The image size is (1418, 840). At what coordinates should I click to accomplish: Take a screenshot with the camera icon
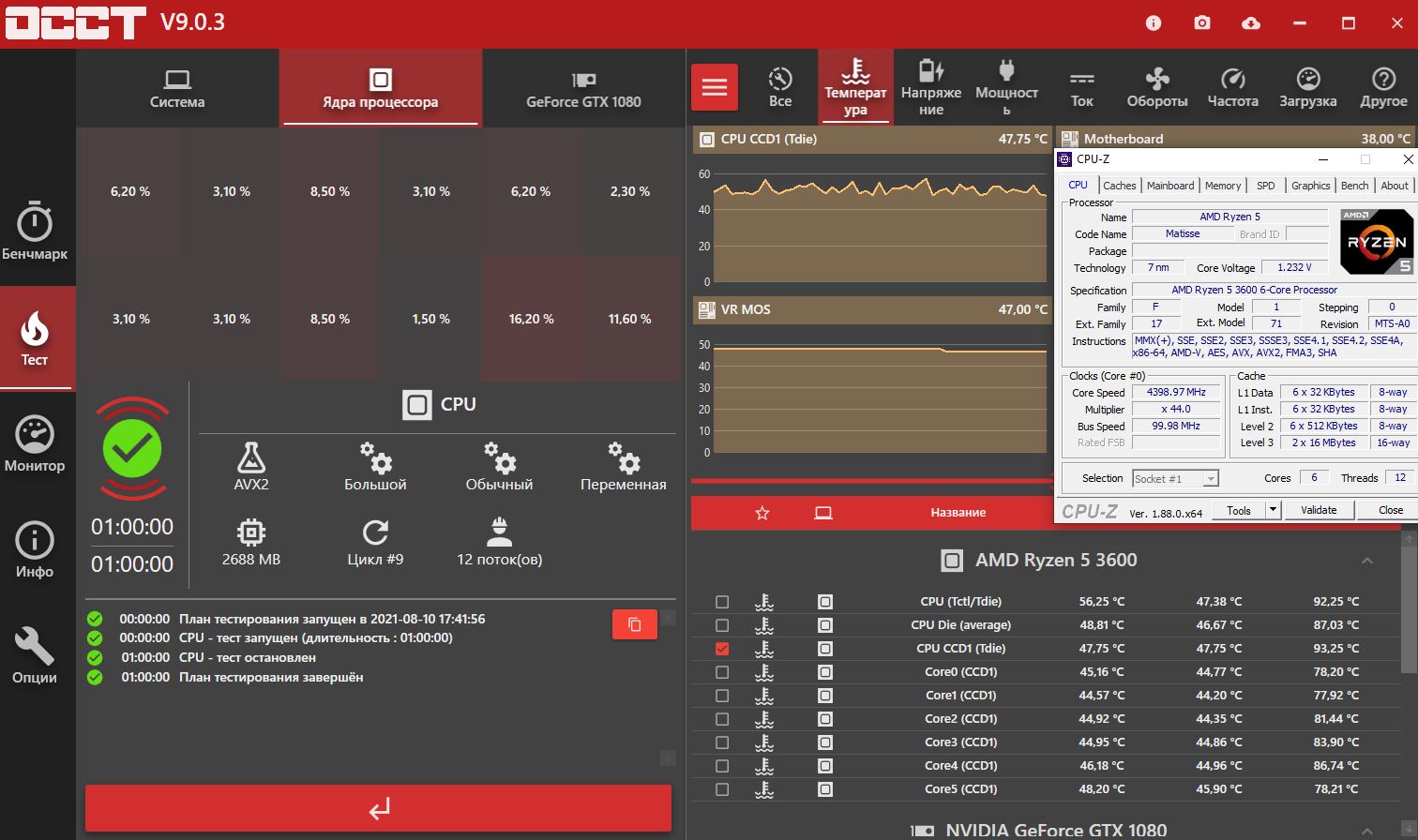[x=1202, y=22]
